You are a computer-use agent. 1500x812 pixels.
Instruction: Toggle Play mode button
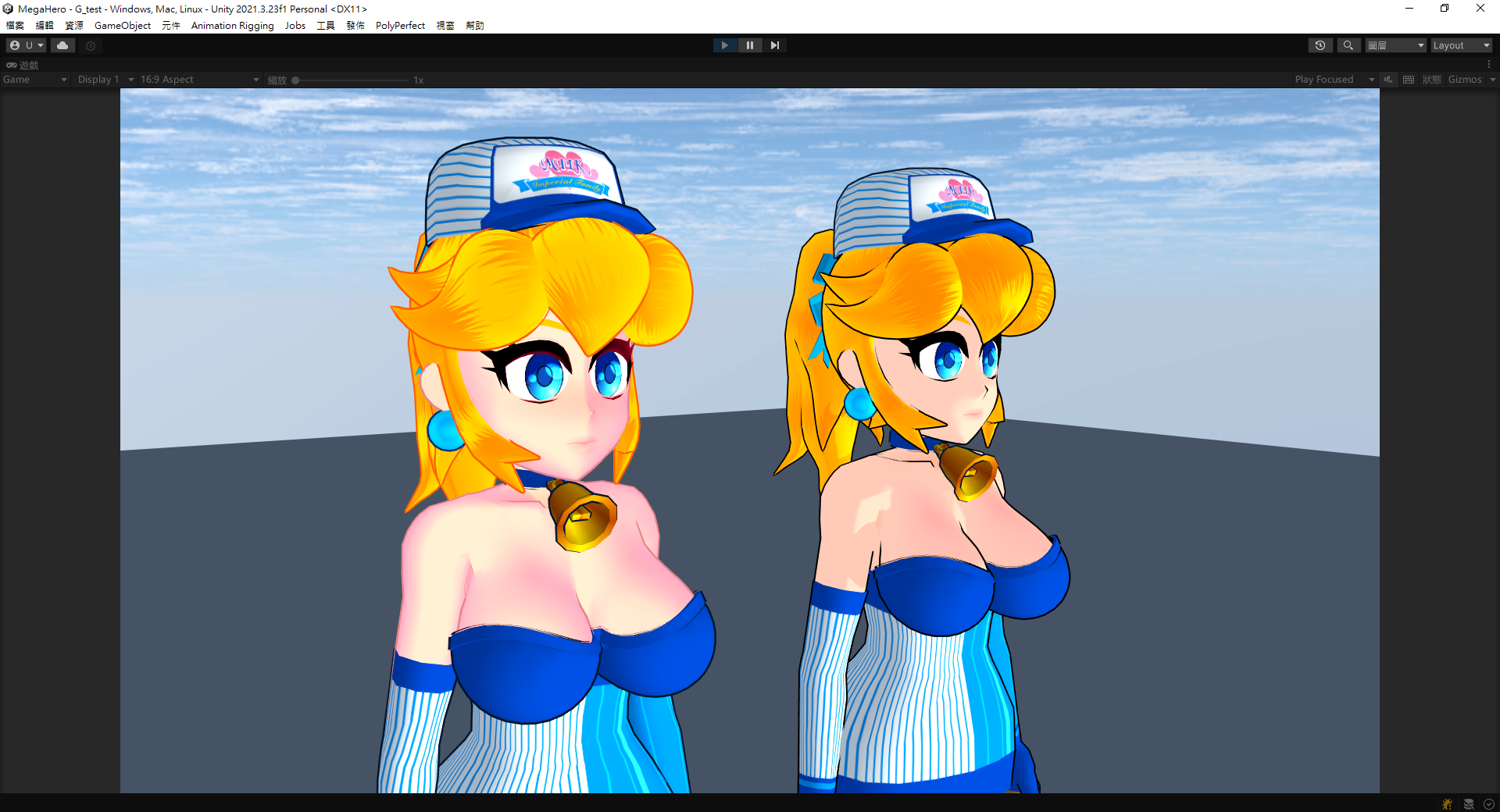tap(724, 45)
